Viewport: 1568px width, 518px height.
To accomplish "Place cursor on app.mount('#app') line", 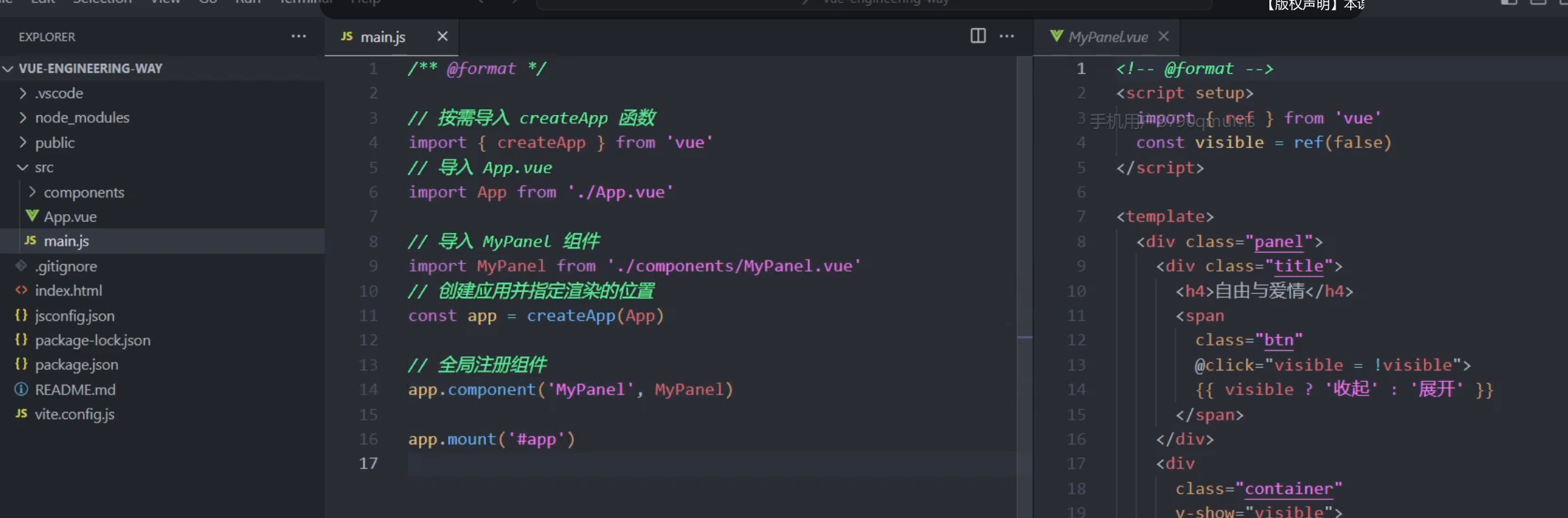I will [x=492, y=439].
